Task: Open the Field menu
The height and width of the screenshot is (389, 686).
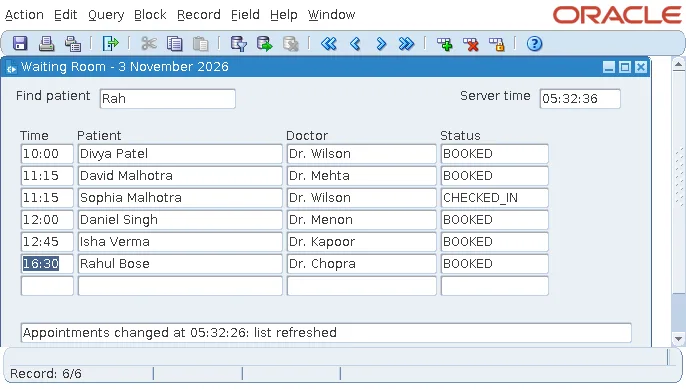Action: [x=245, y=15]
